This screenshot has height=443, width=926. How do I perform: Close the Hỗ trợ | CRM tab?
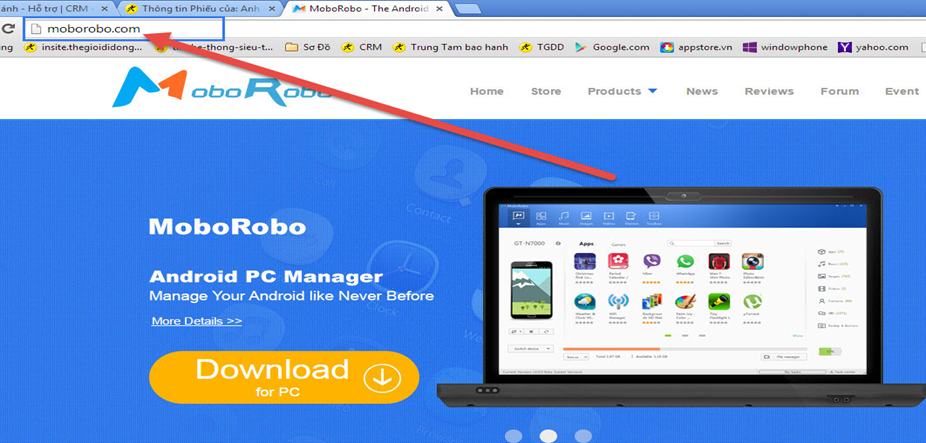105,9
